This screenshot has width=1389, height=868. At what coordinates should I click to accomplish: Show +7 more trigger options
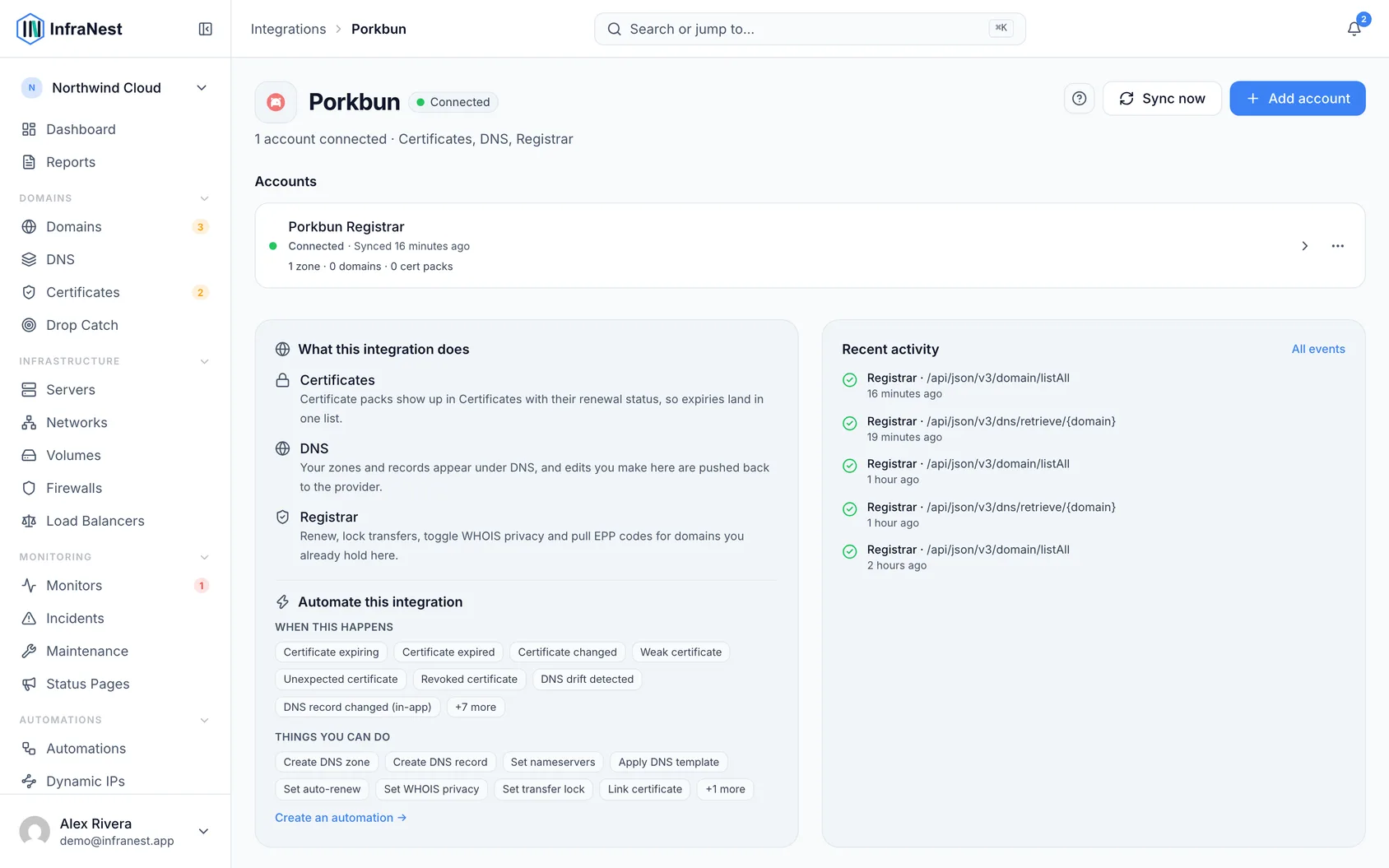(476, 707)
